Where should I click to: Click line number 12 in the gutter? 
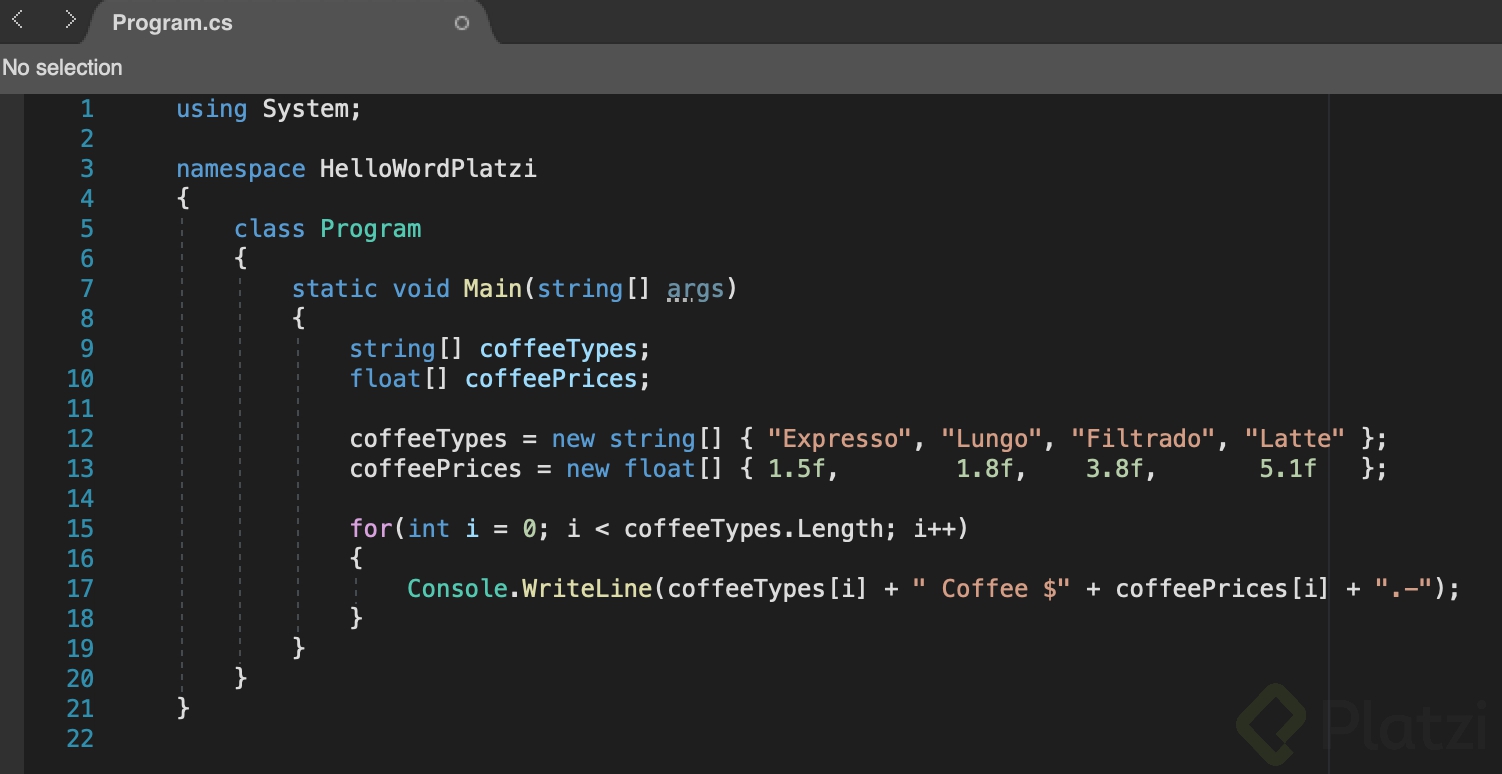80,438
